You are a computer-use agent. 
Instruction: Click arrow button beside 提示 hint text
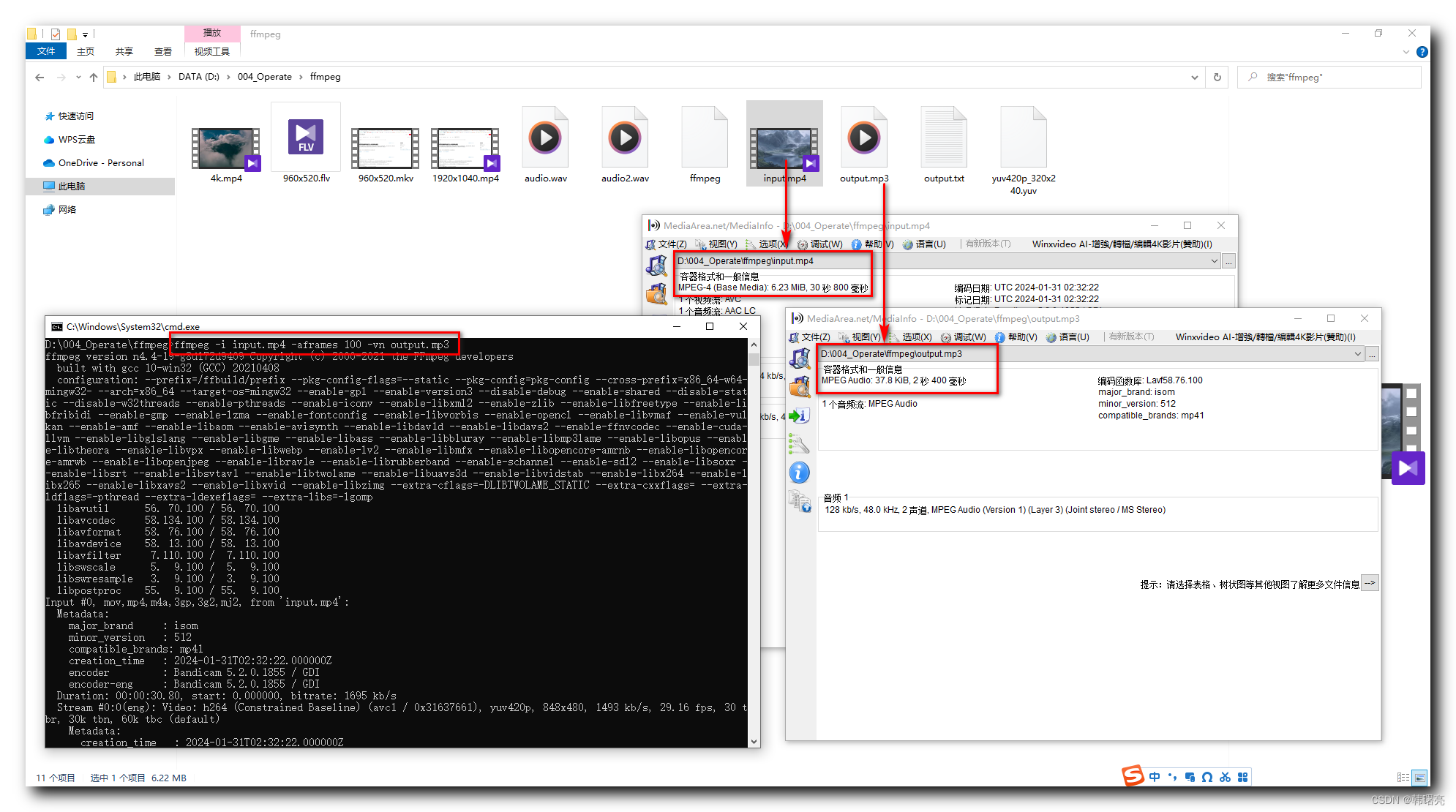click(x=1370, y=583)
